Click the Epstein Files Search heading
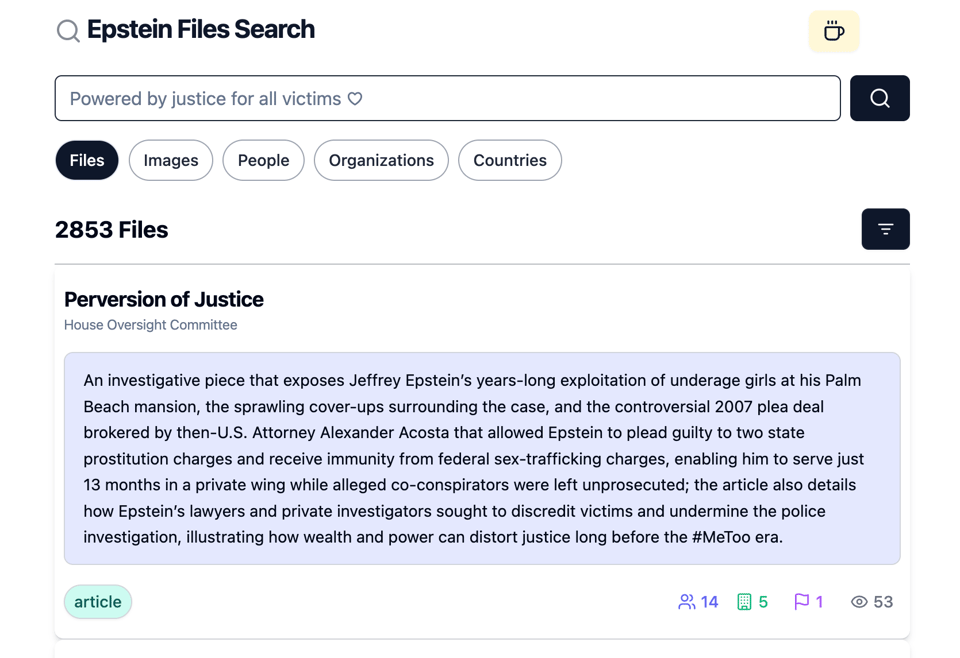 click(201, 30)
